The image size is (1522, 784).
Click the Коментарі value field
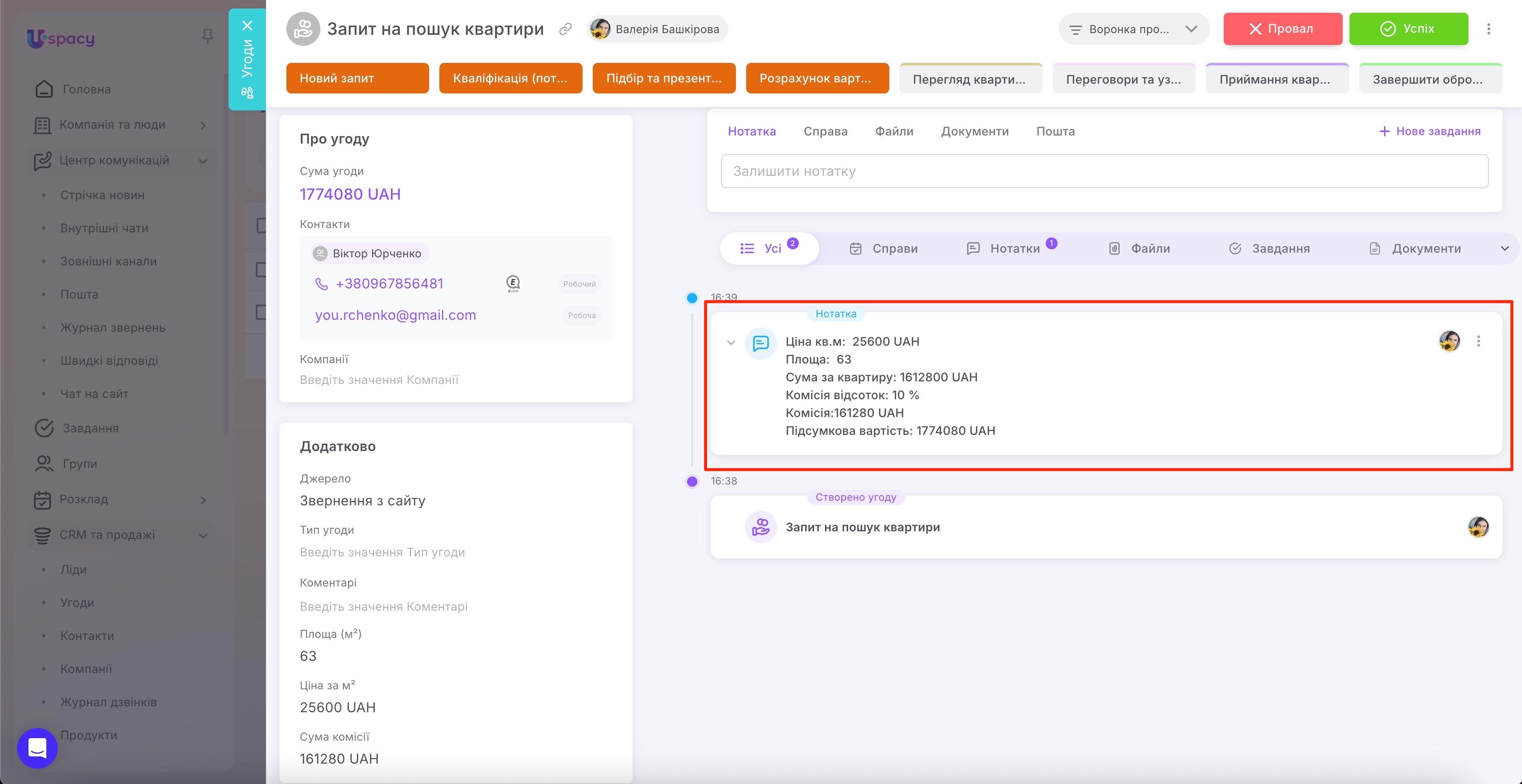point(383,606)
